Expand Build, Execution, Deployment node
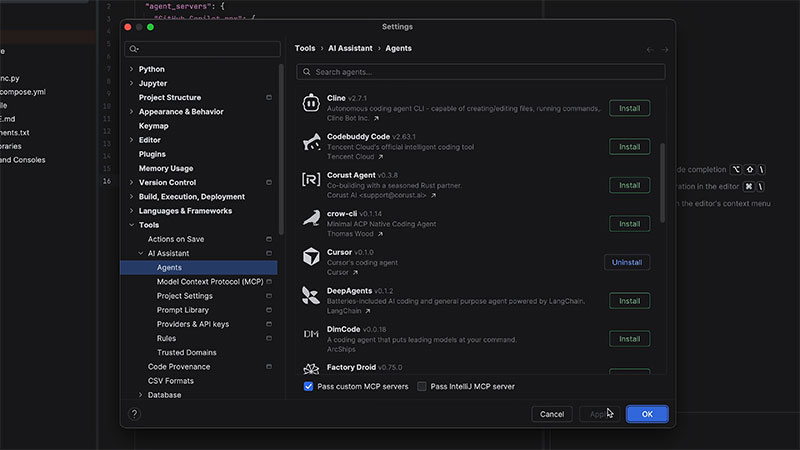The image size is (800, 450). click(132, 196)
